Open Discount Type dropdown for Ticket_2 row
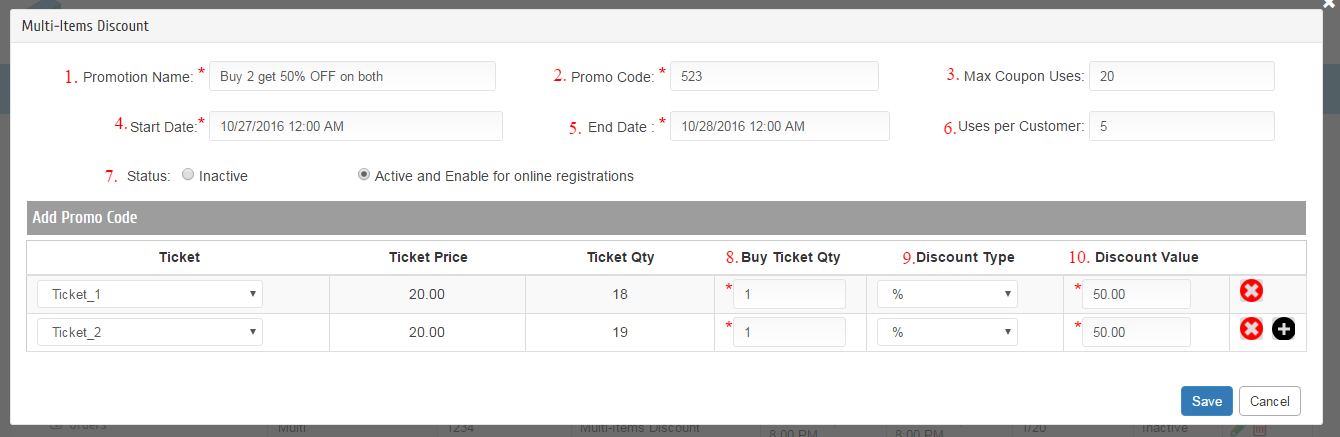 (x=947, y=332)
